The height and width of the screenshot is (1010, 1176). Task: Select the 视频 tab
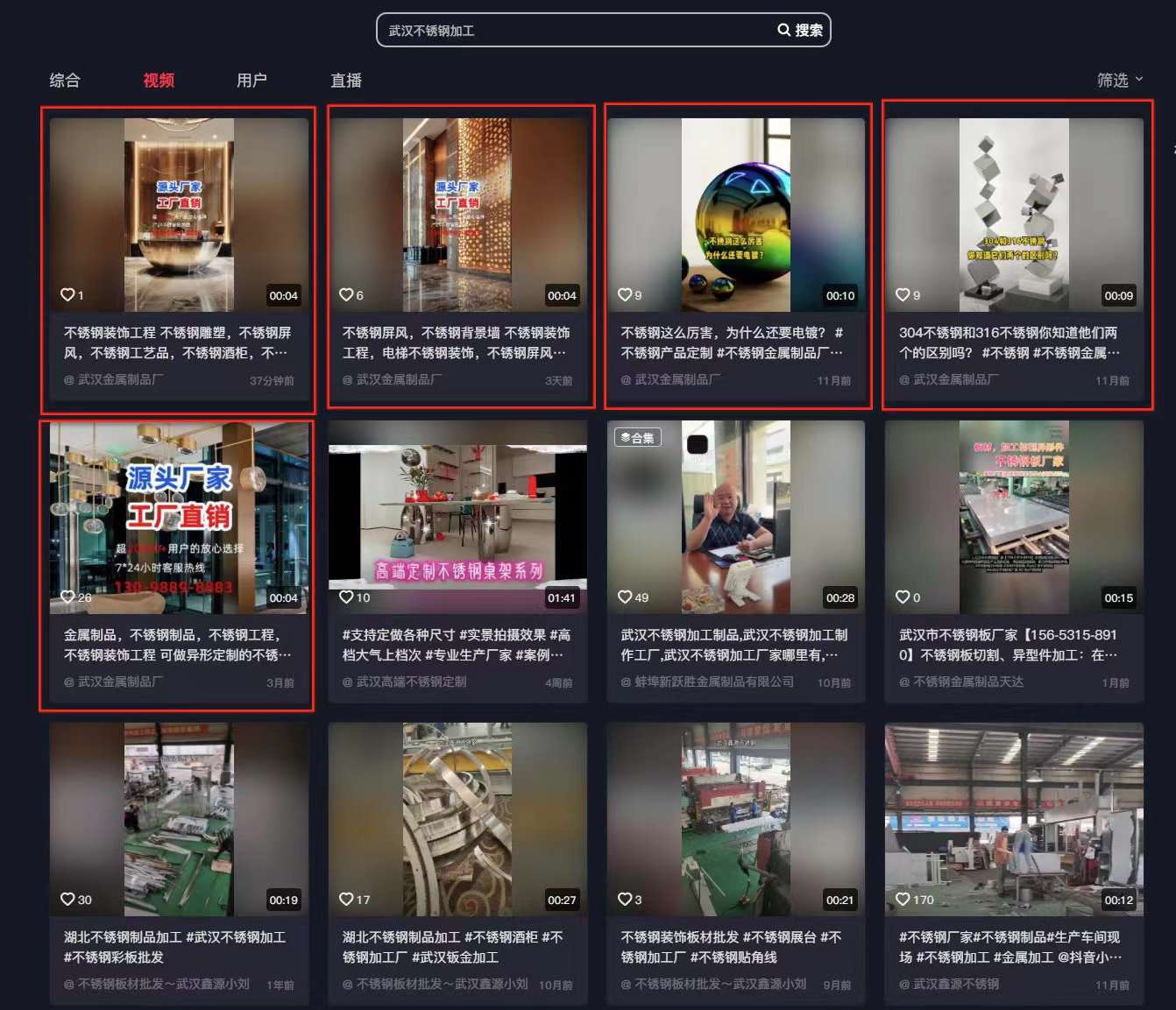click(x=159, y=81)
